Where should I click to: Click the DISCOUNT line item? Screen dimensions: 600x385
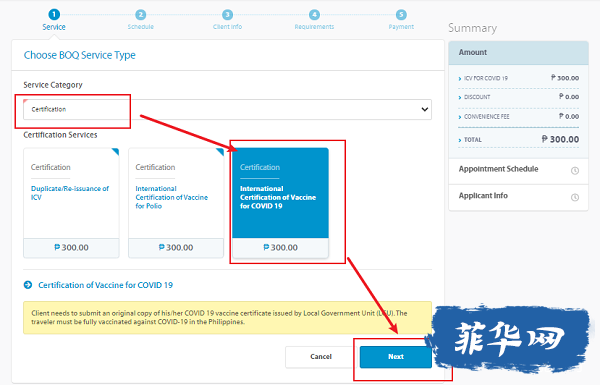[x=518, y=97]
